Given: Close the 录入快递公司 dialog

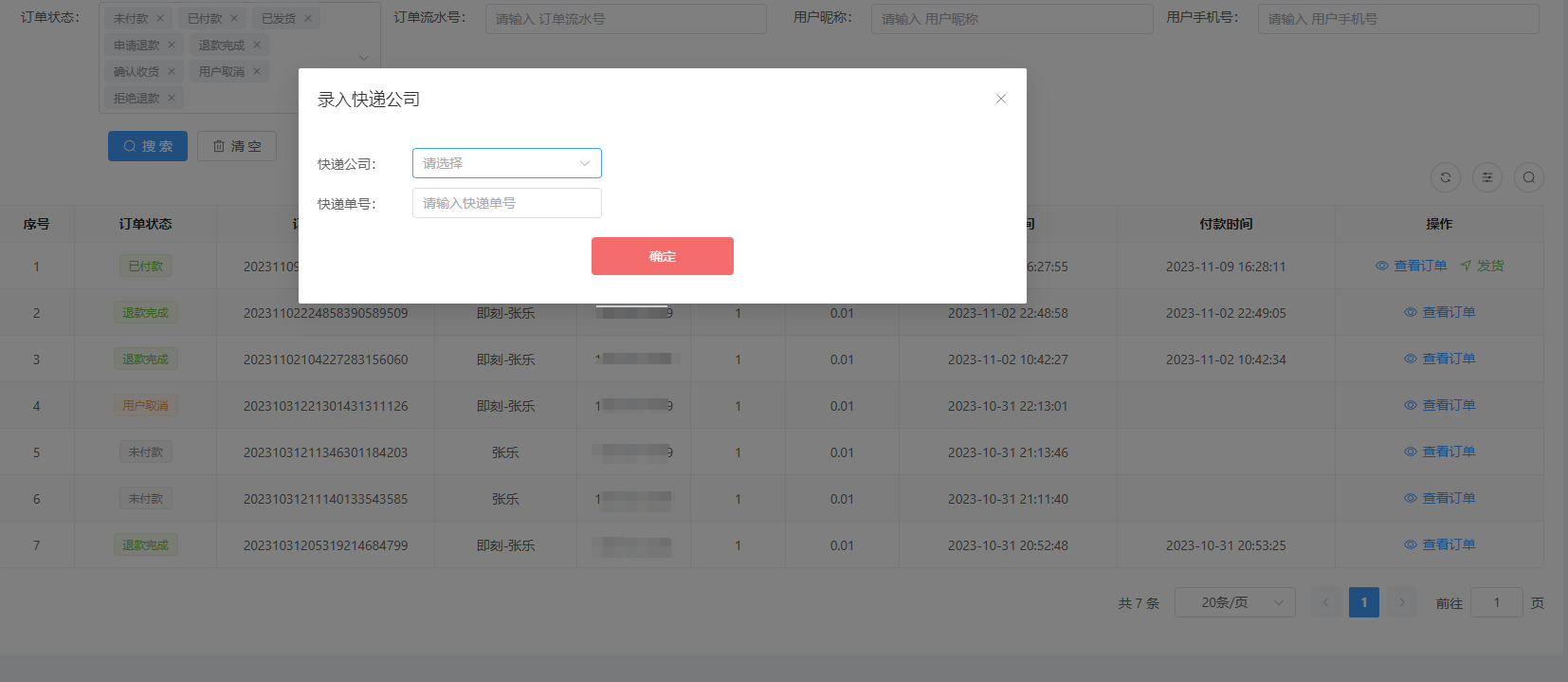Looking at the screenshot, I should (1000, 99).
